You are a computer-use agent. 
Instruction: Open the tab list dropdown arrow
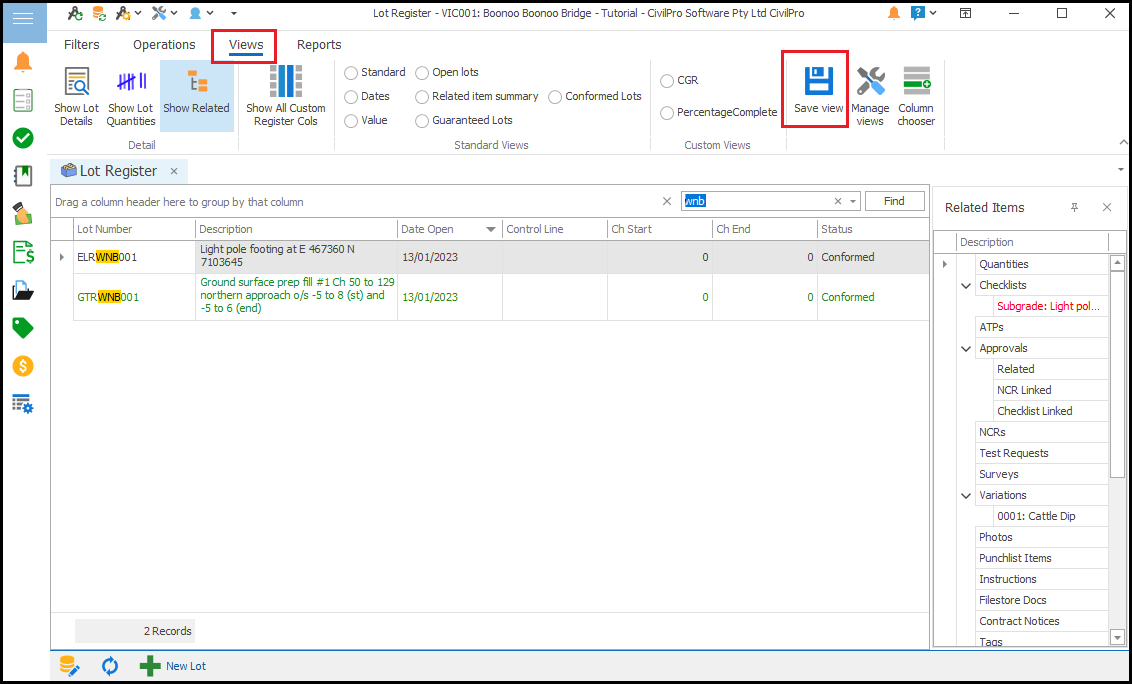point(1120,170)
